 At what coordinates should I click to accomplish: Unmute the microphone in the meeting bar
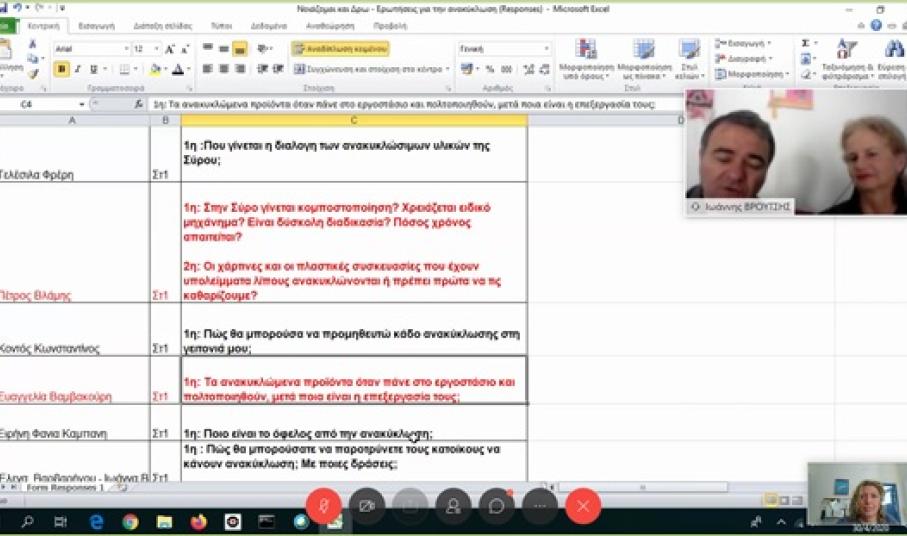(x=324, y=506)
